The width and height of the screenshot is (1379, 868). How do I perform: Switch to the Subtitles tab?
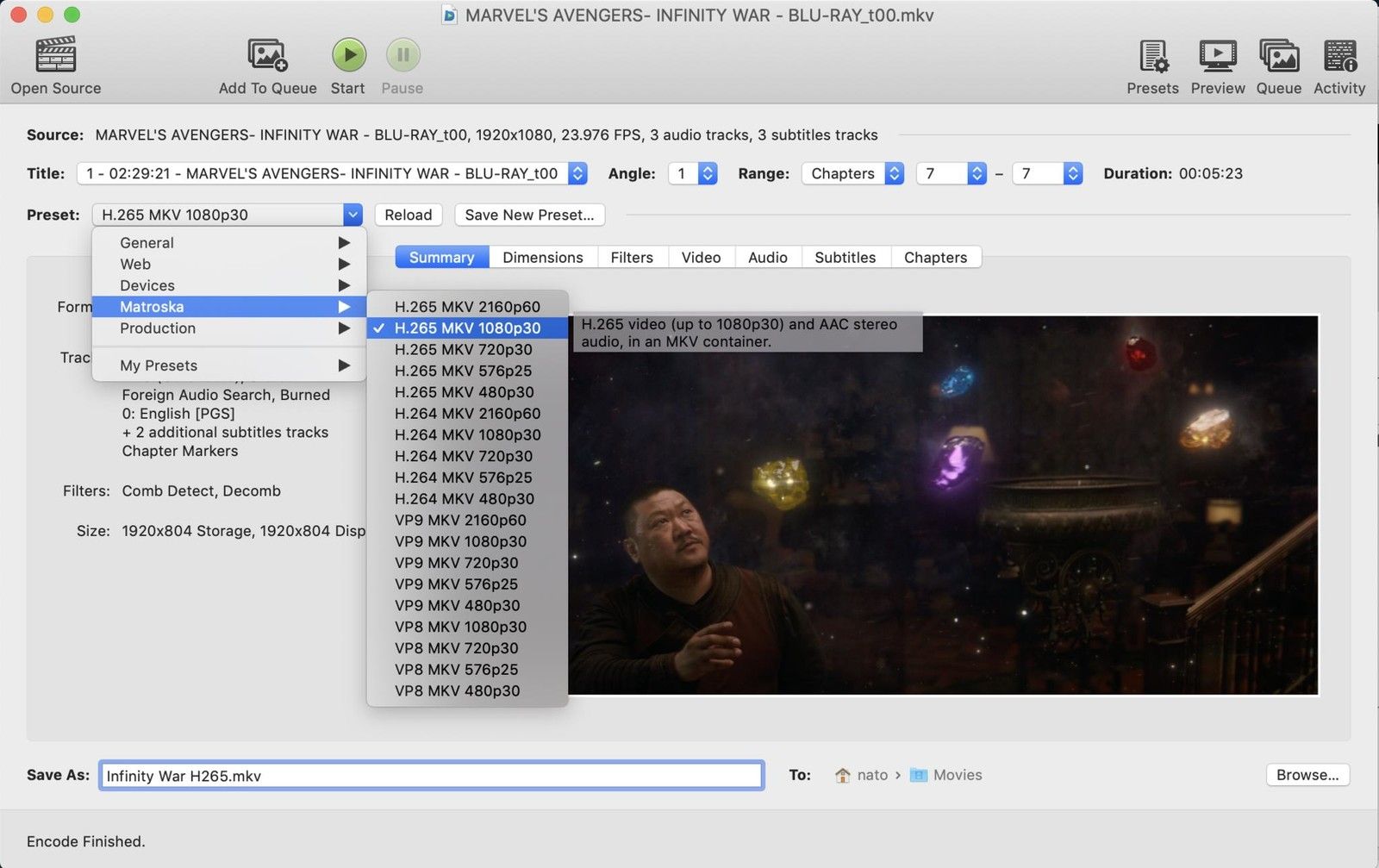click(845, 257)
